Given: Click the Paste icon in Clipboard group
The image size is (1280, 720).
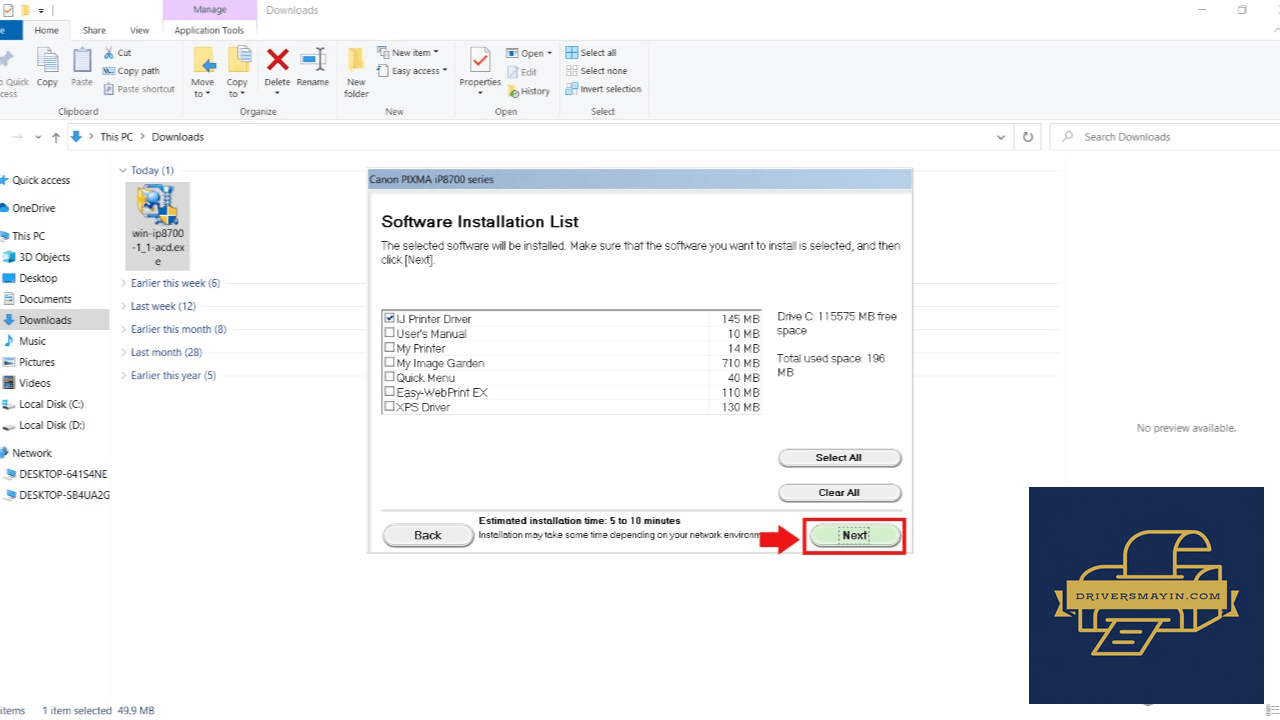Looking at the screenshot, I should click(x=82, y=68).
